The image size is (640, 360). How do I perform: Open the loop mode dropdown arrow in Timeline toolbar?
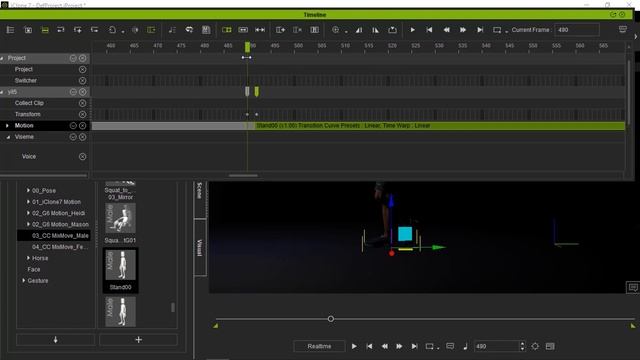click(507, 31)
